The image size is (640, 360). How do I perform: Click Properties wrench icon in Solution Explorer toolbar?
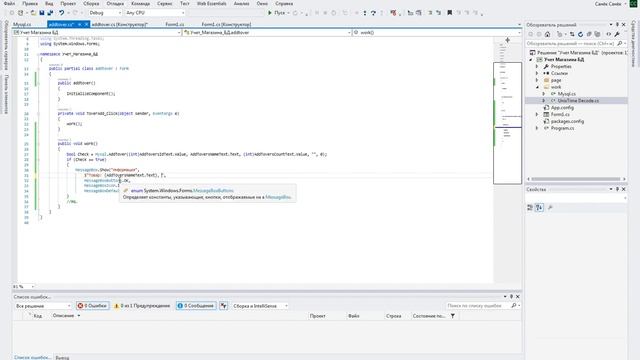[617, 34]
